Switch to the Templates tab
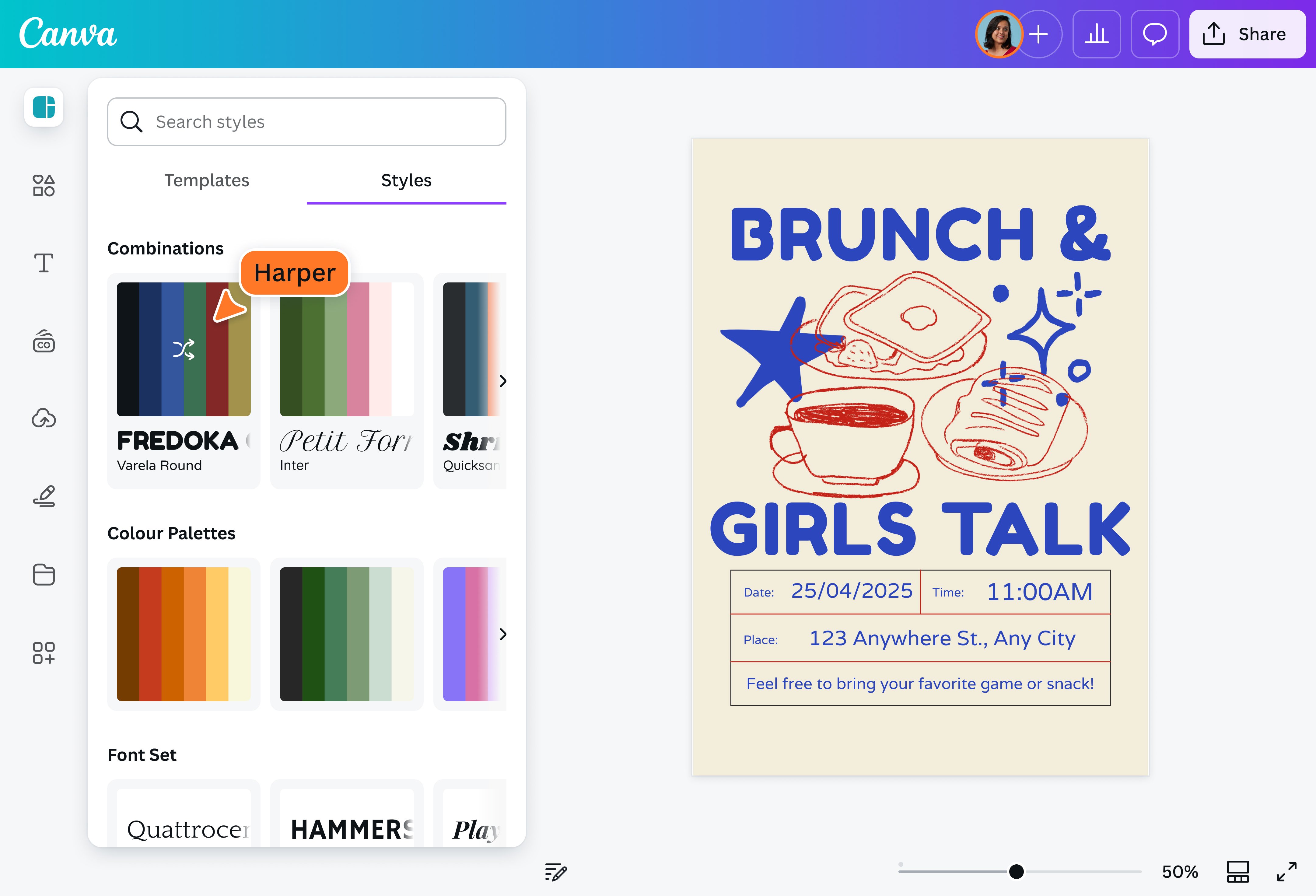Image resolution: width=1316 pixels, height=896 pixels. coord(207,180)
